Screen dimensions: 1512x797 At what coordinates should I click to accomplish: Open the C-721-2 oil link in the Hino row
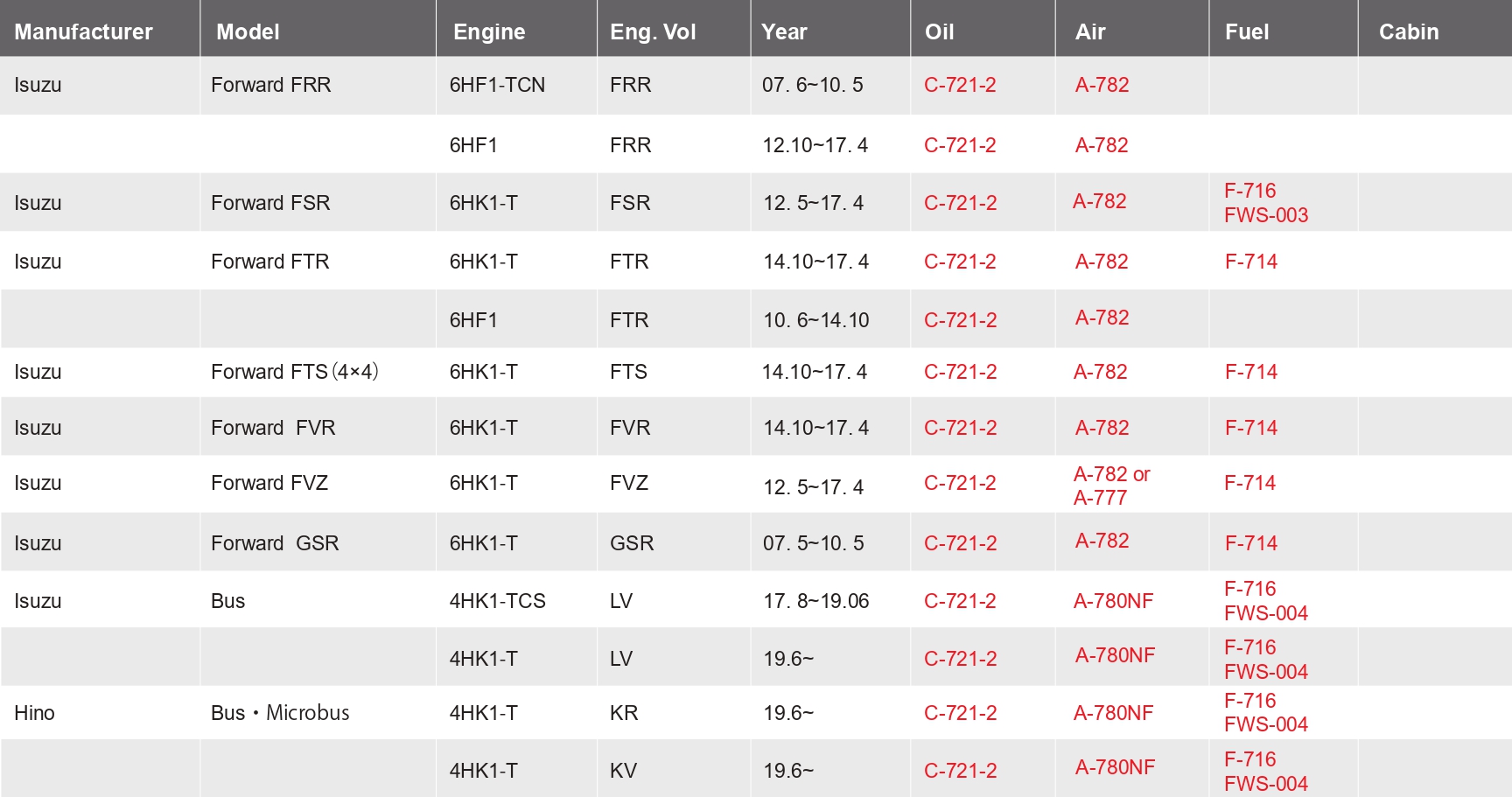(960, 713)
